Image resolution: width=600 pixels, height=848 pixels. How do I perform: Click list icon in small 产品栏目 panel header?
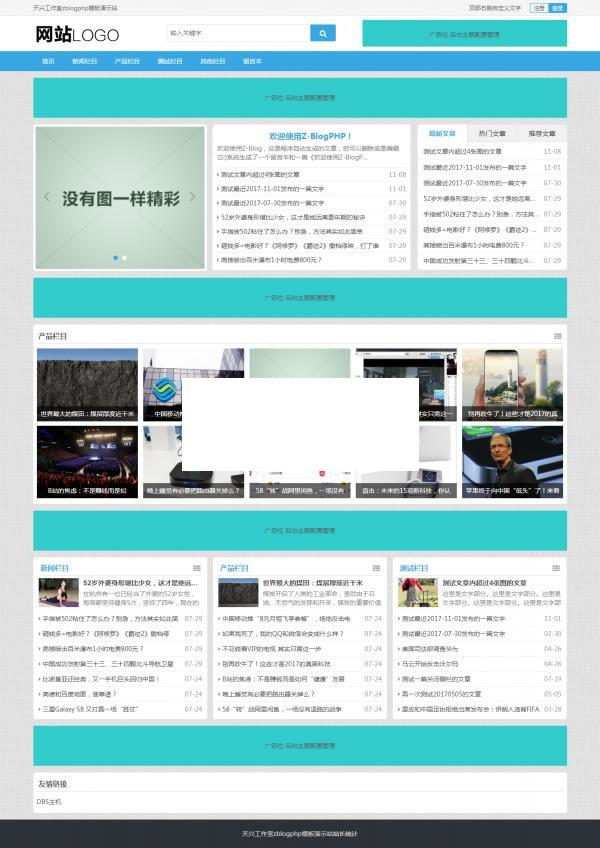[376, 568]
